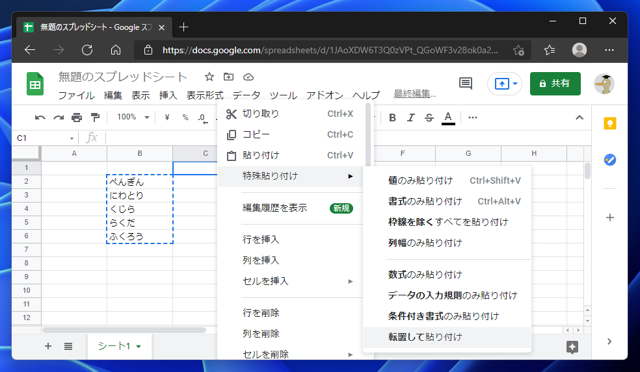The image size is (640, 372).
Task: Click the green 共有 share button
Action: [x=555, y=84]
